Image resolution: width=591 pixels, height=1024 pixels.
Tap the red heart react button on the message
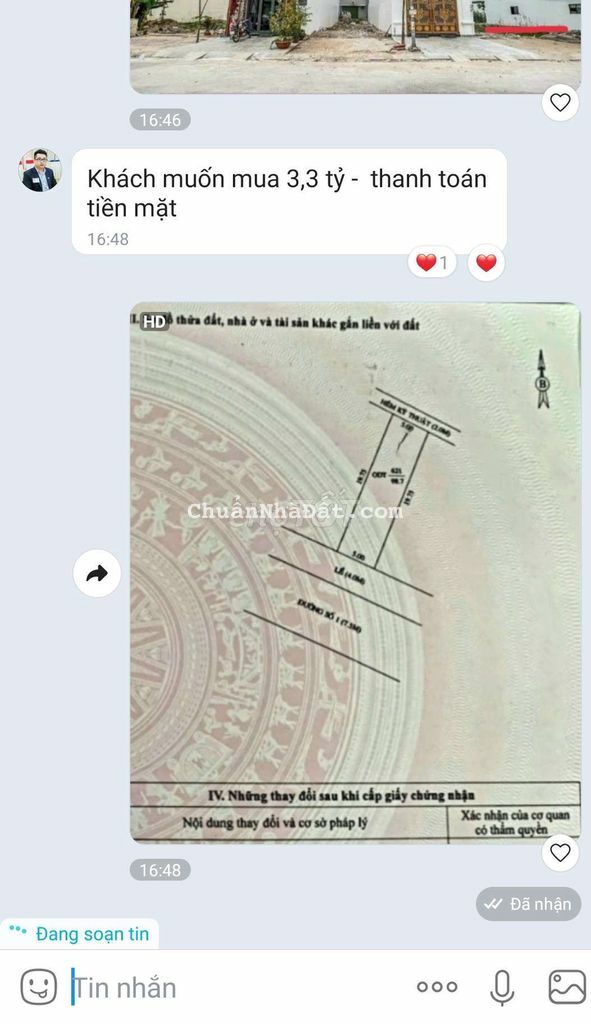point(486,263)
